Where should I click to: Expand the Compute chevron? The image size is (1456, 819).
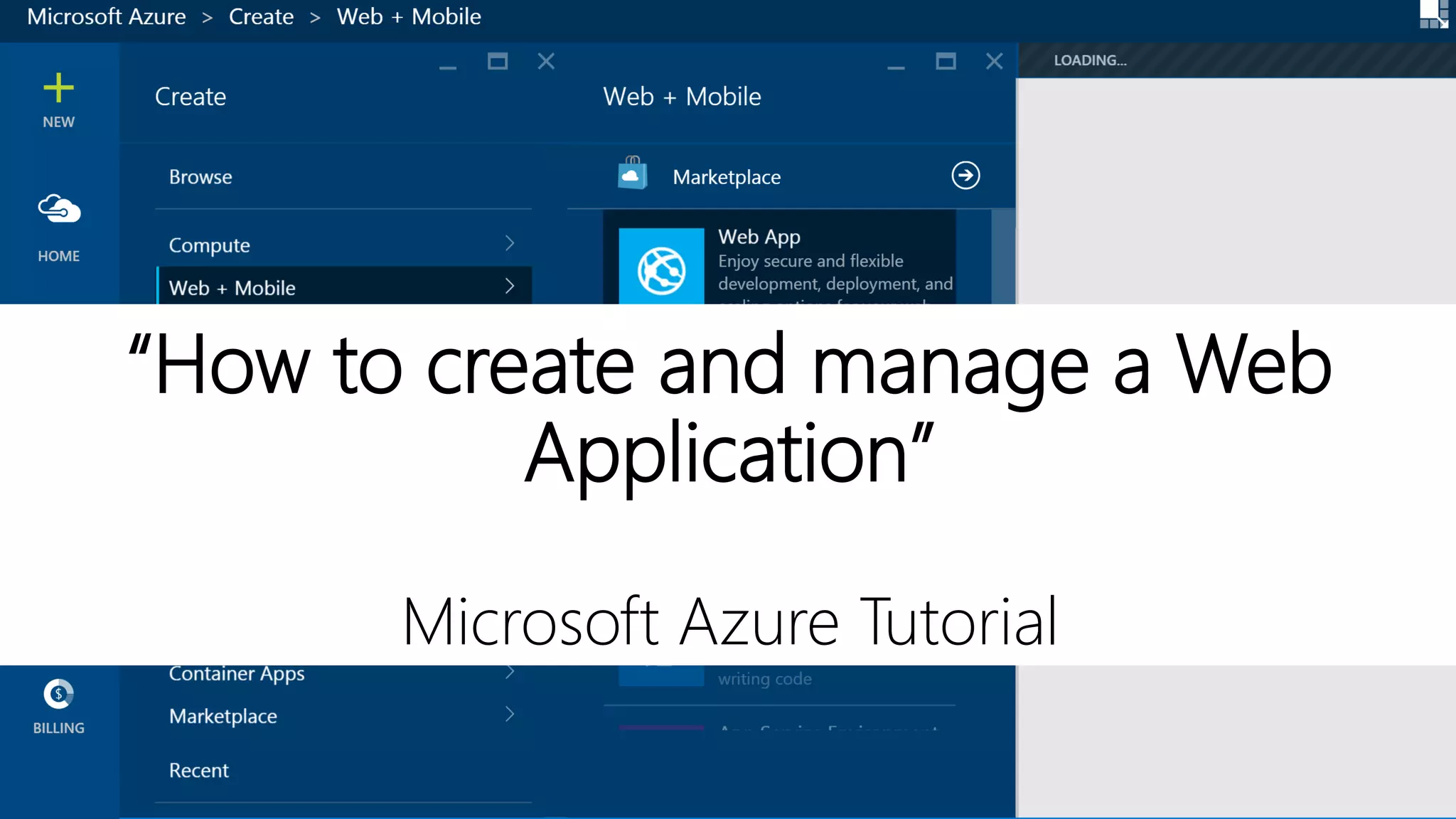click(510, 243)
